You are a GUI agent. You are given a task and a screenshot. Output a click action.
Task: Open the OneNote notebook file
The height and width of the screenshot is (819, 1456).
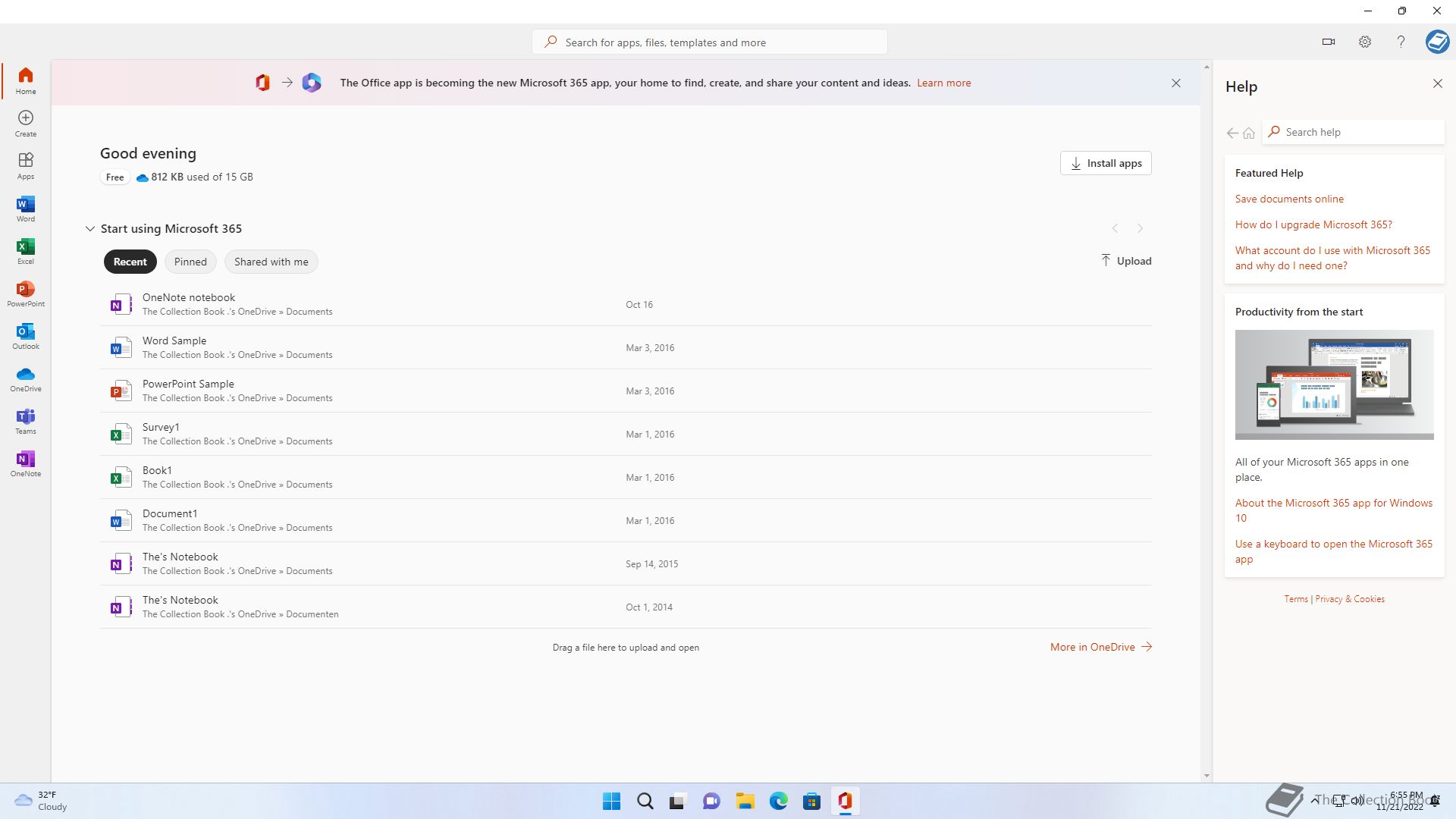tap(626, 304)
